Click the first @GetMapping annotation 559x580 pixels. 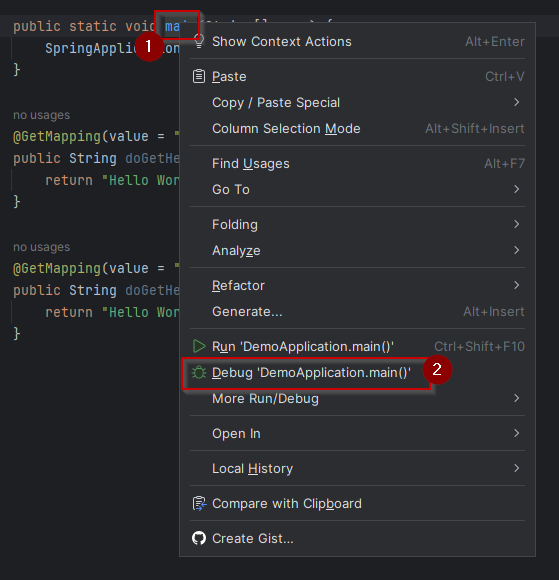click(57, 136)
